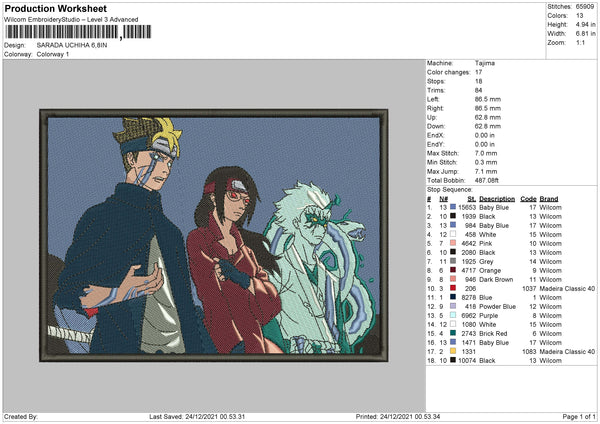600x424 pixels.
Task: Click the Baby Blue swatch in stop 3
Action: coord(453,225)
